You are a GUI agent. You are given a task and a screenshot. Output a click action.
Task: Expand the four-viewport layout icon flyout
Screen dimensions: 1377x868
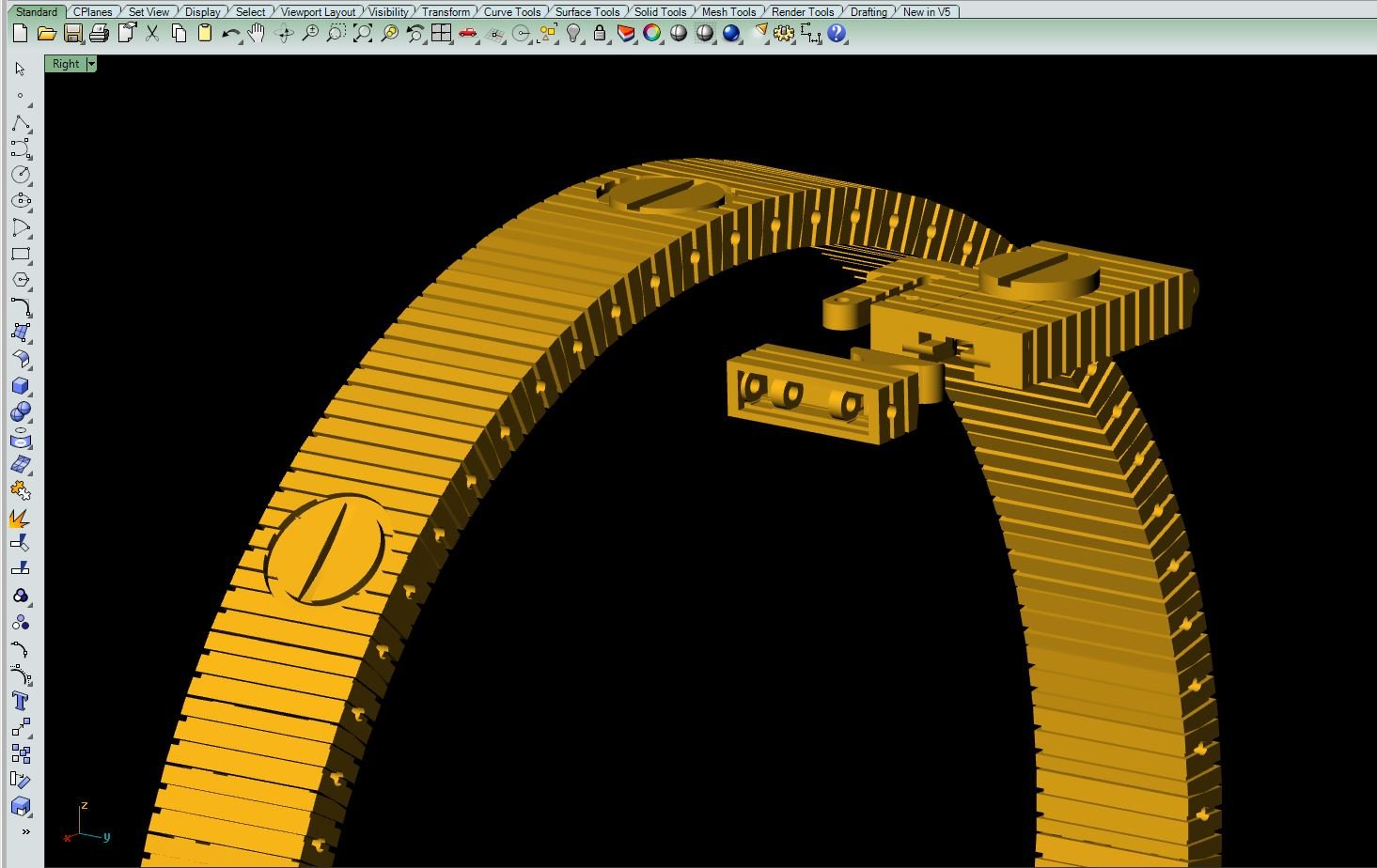(441, 34)
